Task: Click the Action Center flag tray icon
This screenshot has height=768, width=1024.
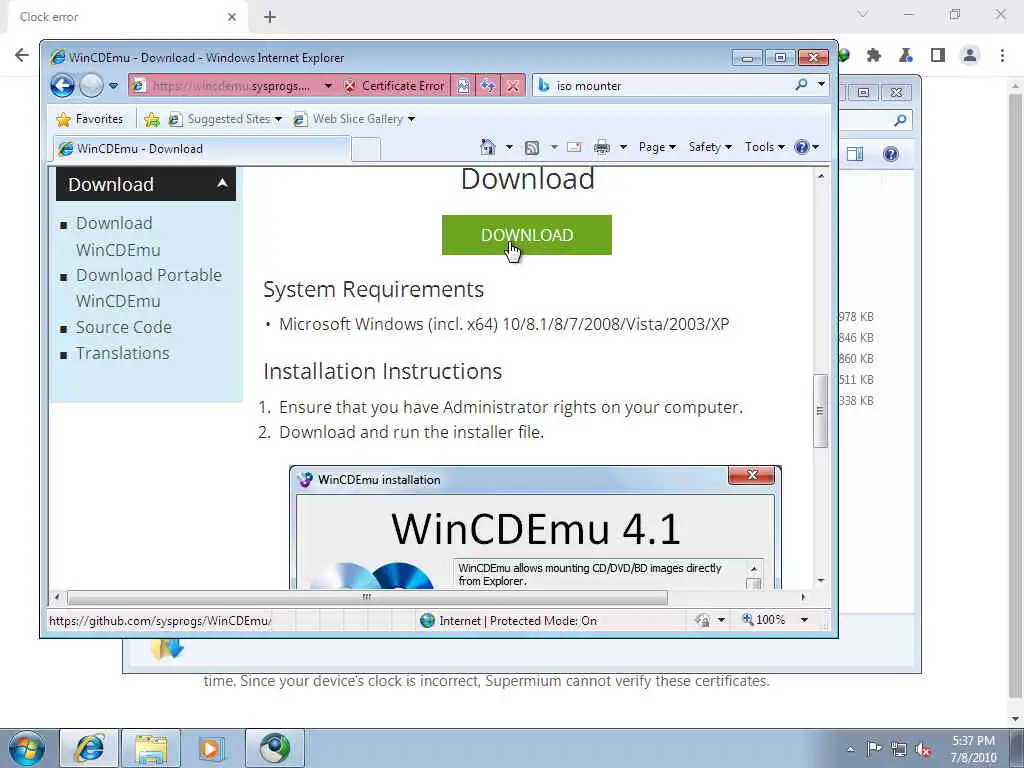Action: click(x=874, y=748)
